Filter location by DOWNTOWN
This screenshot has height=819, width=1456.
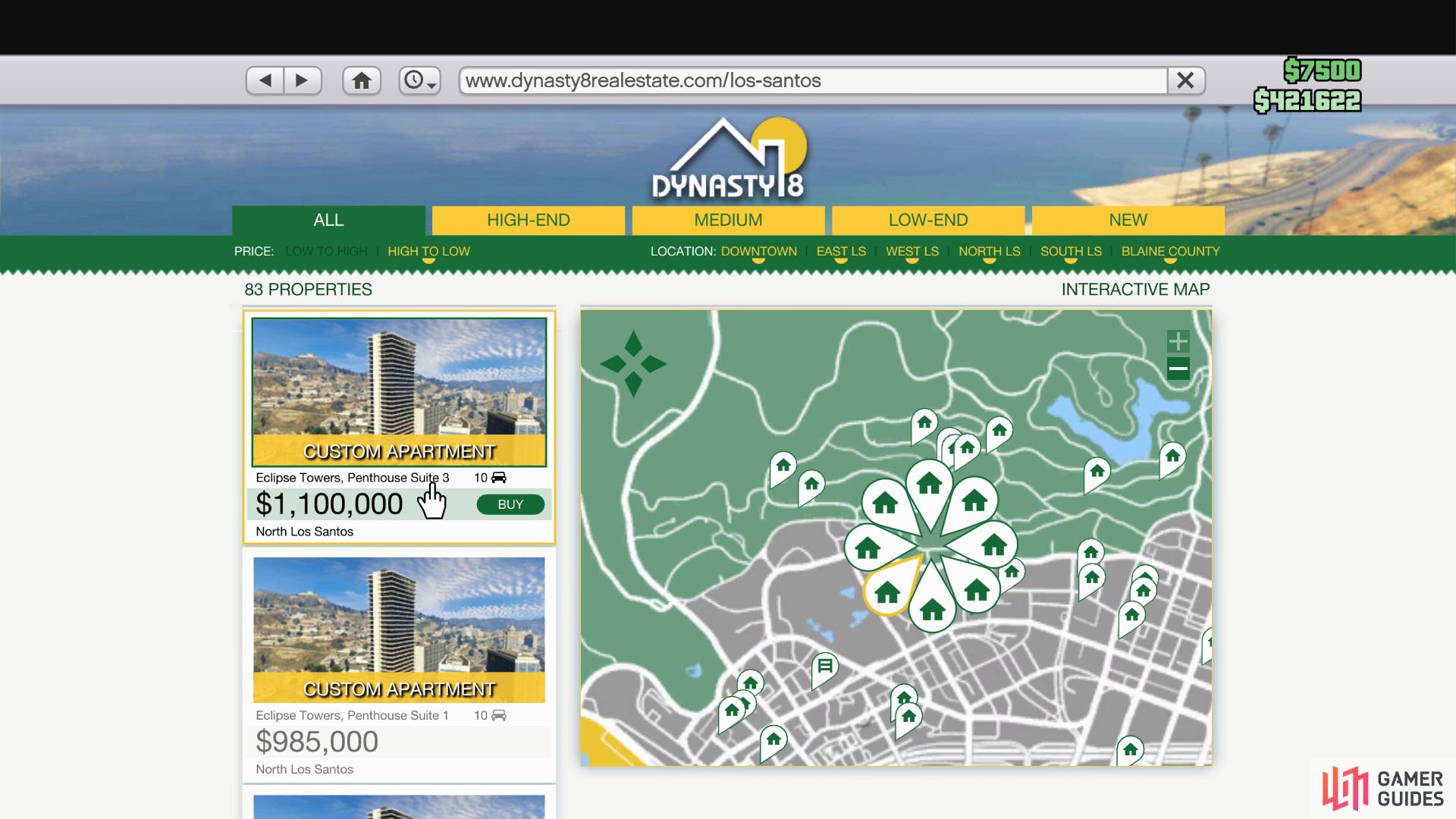[758, 251]
